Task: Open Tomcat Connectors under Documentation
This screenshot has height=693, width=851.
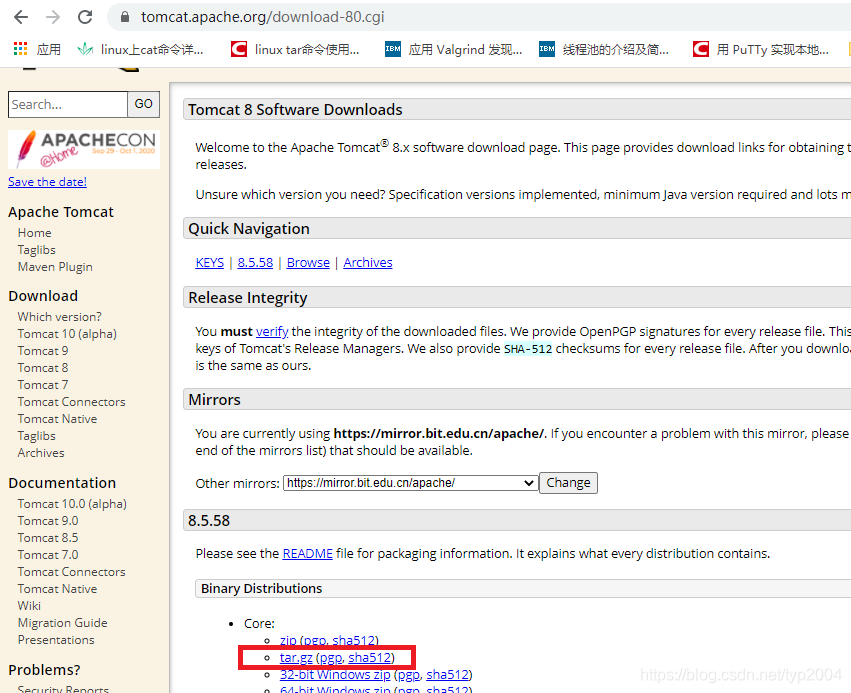Action: coord(71,571)
